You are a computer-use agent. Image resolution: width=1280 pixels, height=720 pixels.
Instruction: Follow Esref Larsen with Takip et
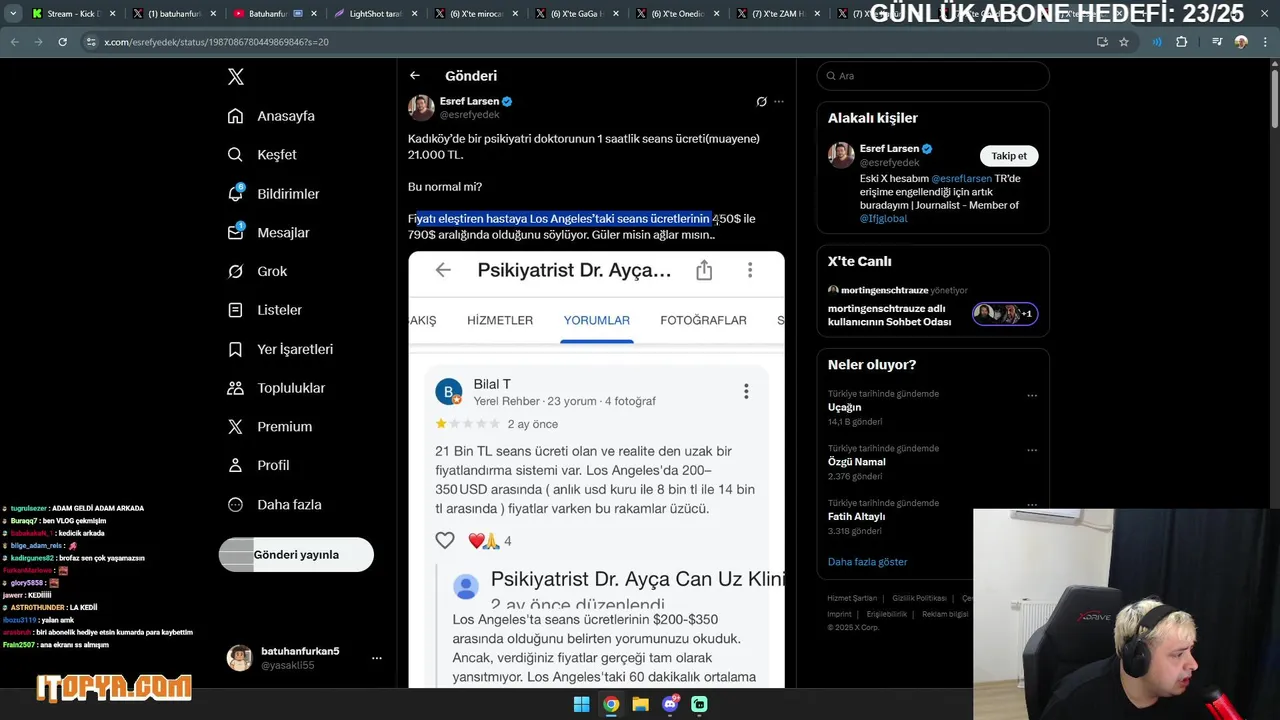(1009, 156)
